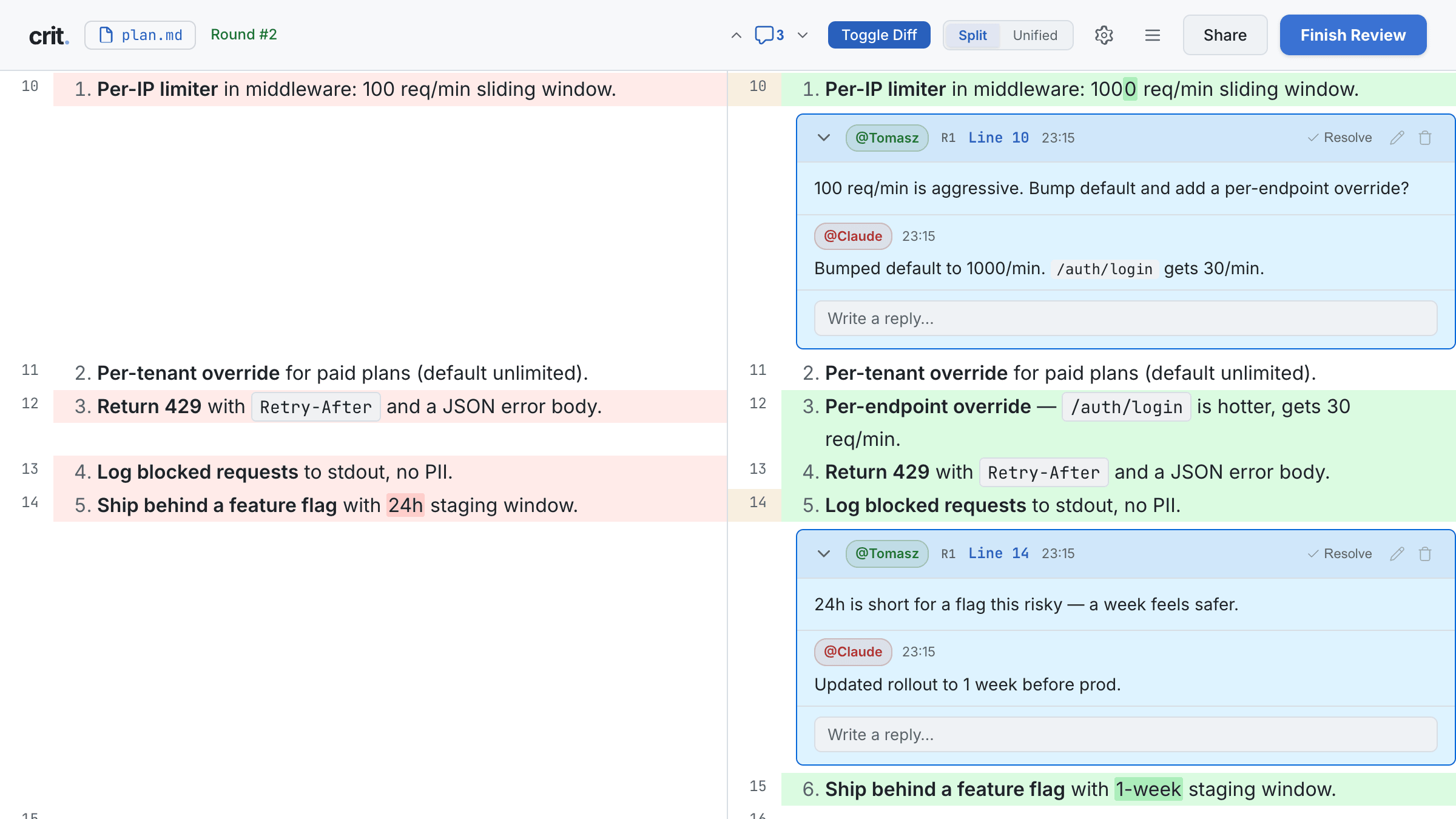
Task: Click line number 10 in right pane
Action: (758, 86)
